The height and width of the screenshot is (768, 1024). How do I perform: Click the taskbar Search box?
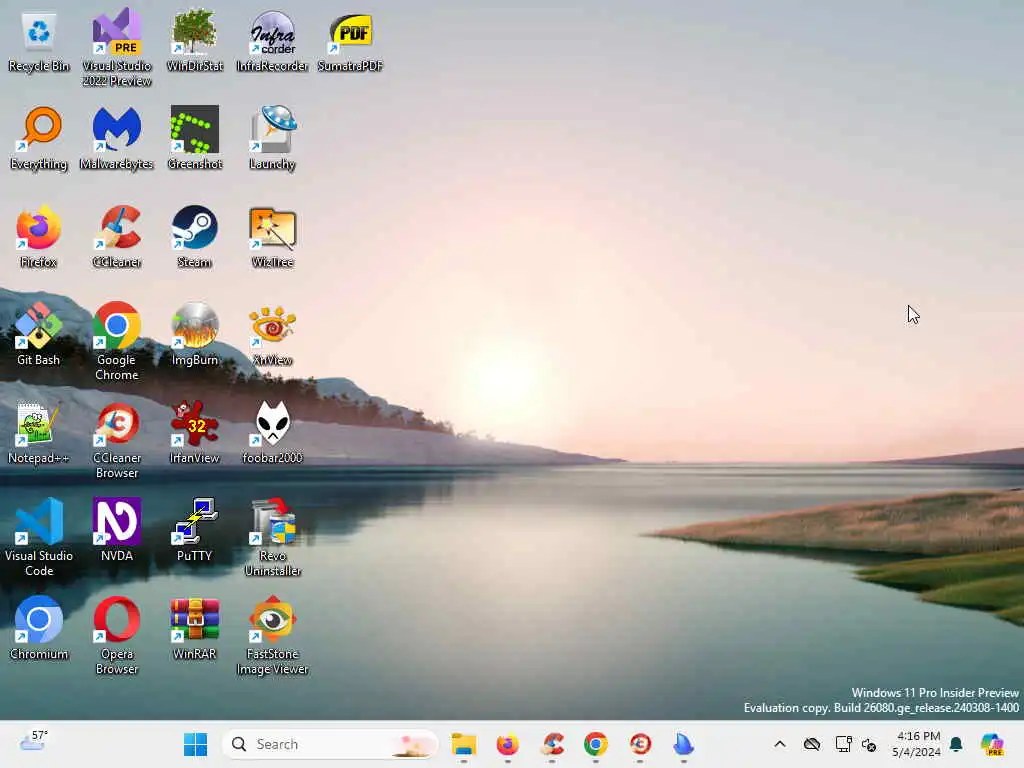[330, 744]
